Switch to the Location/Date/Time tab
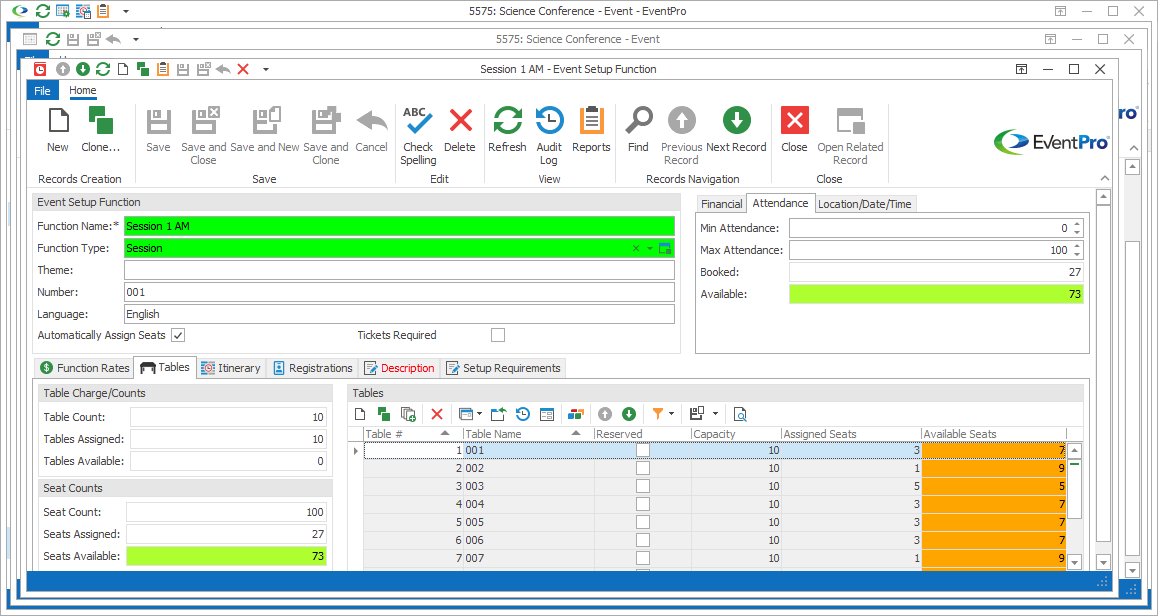 click(x=865, y=204)
